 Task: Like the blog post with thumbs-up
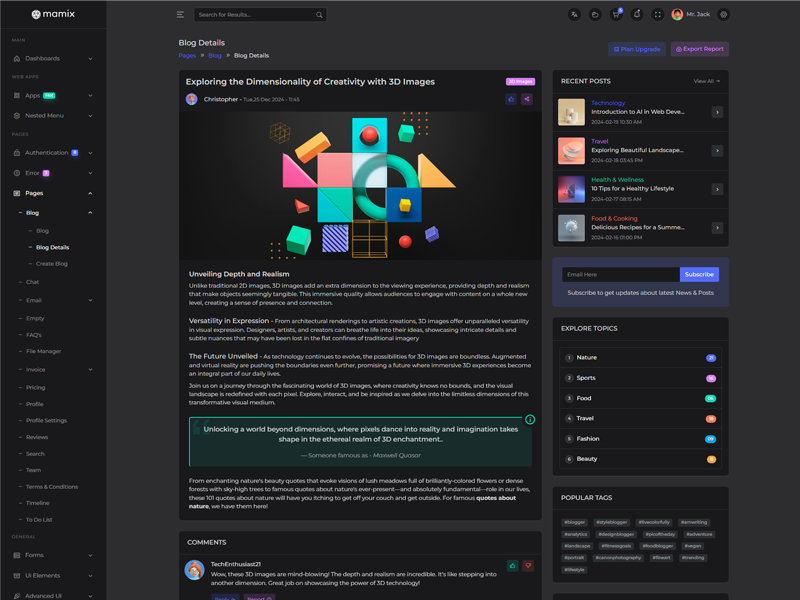(511, 99)
